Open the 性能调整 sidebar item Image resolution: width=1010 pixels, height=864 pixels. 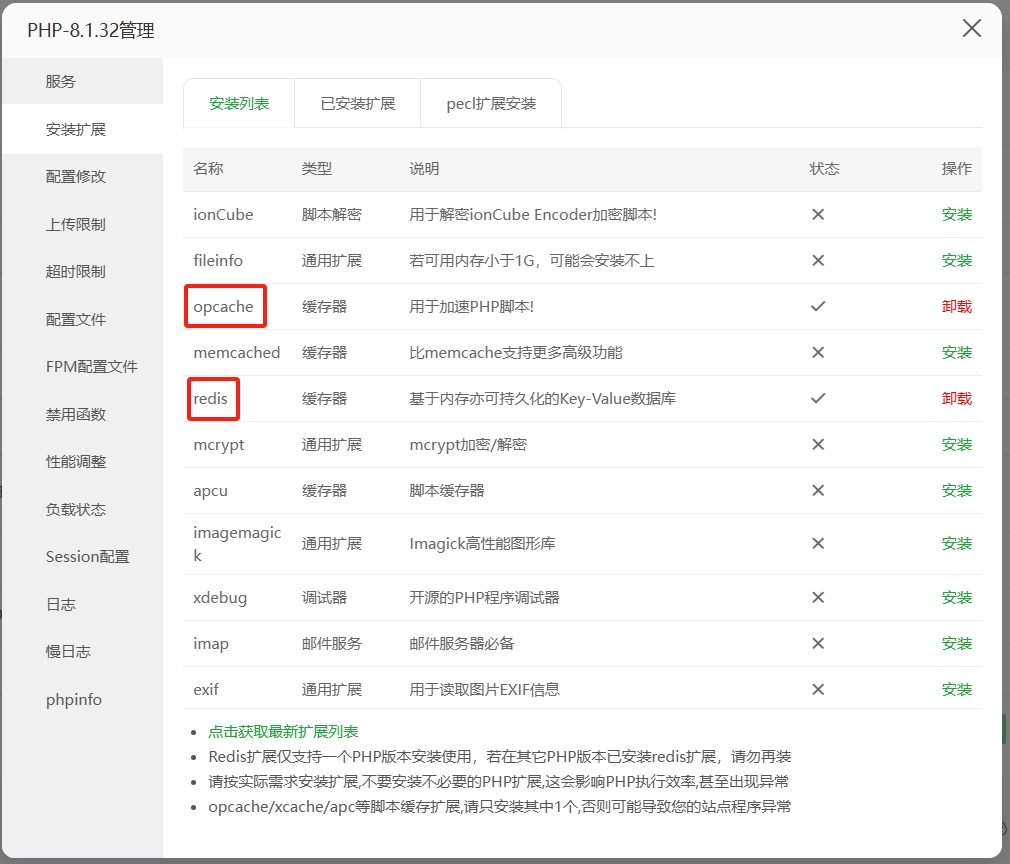68,461
